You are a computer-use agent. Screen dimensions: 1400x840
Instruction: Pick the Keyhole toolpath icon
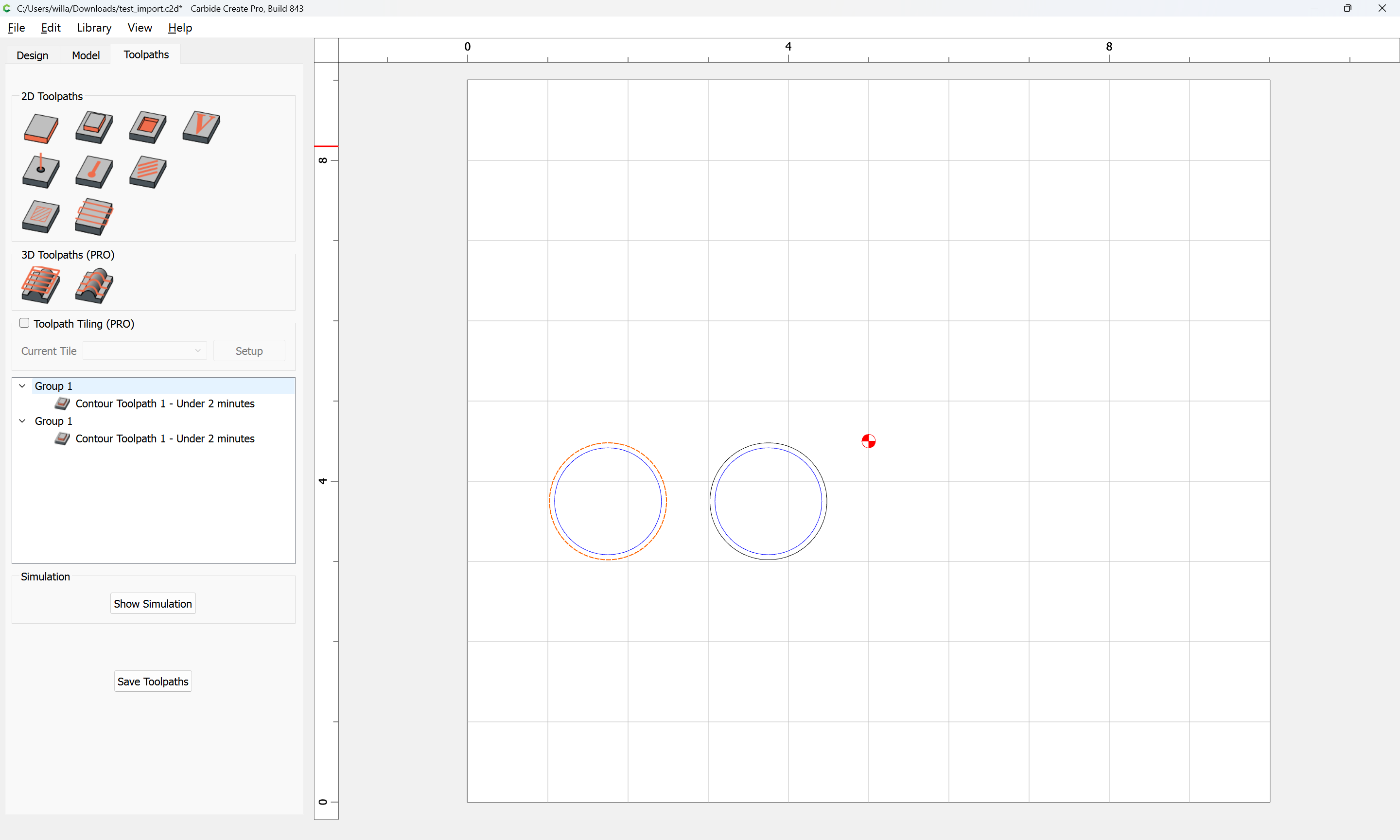point(94,172)
